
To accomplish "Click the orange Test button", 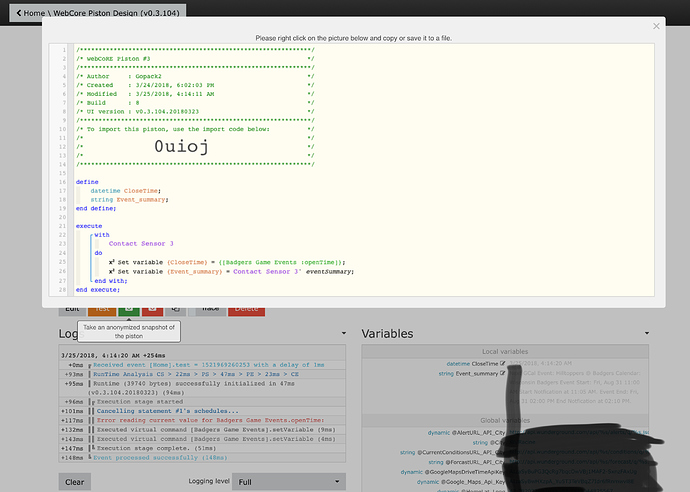I will click(x=102, y=310).
